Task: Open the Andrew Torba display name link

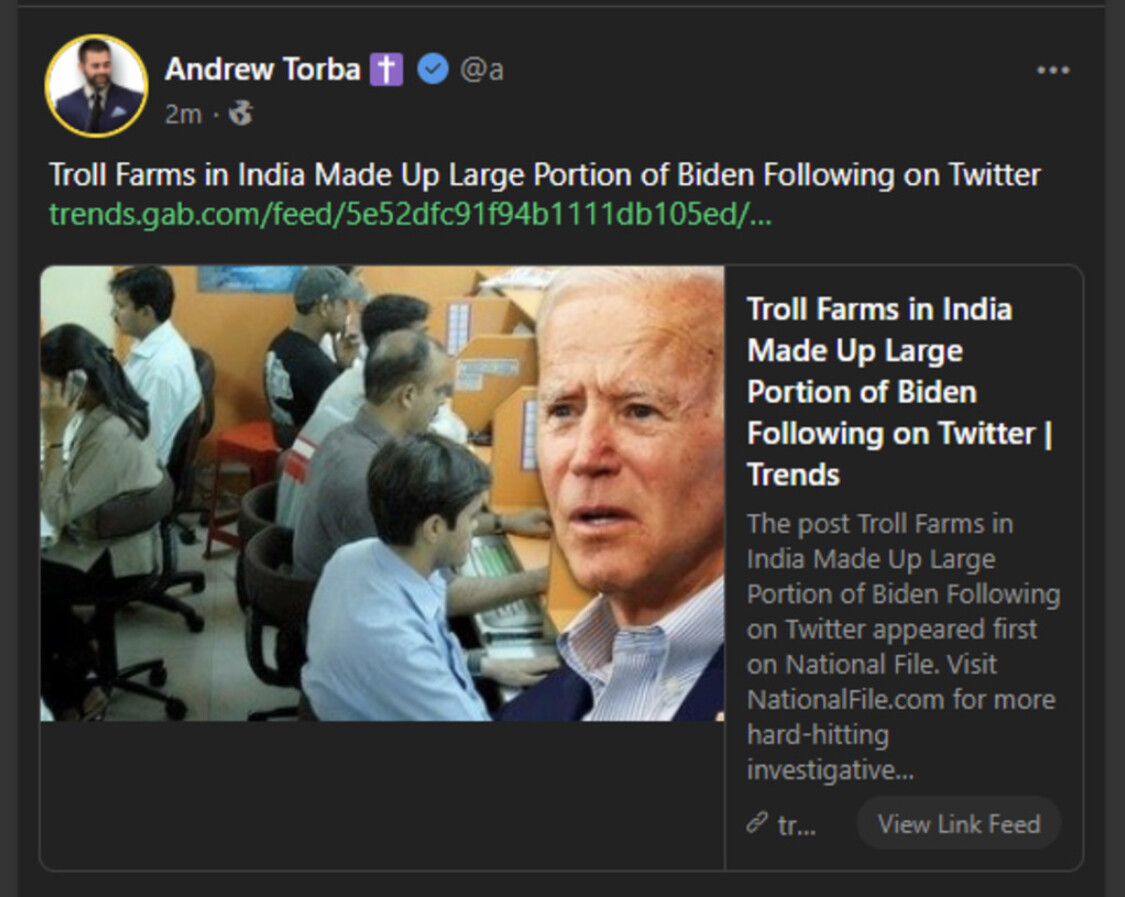Action: coord(262,69)
